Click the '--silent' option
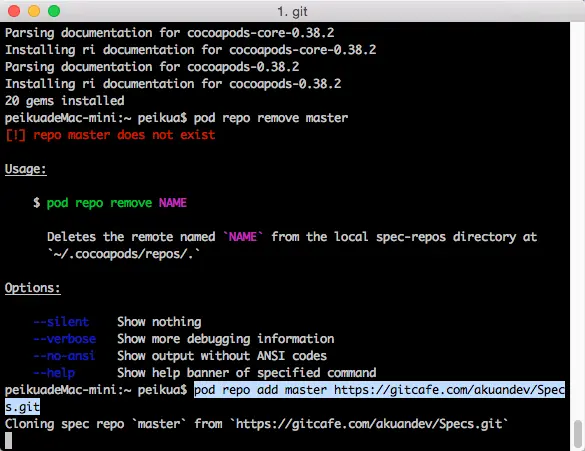The image size is (585, 451). [x=61, y=322]
